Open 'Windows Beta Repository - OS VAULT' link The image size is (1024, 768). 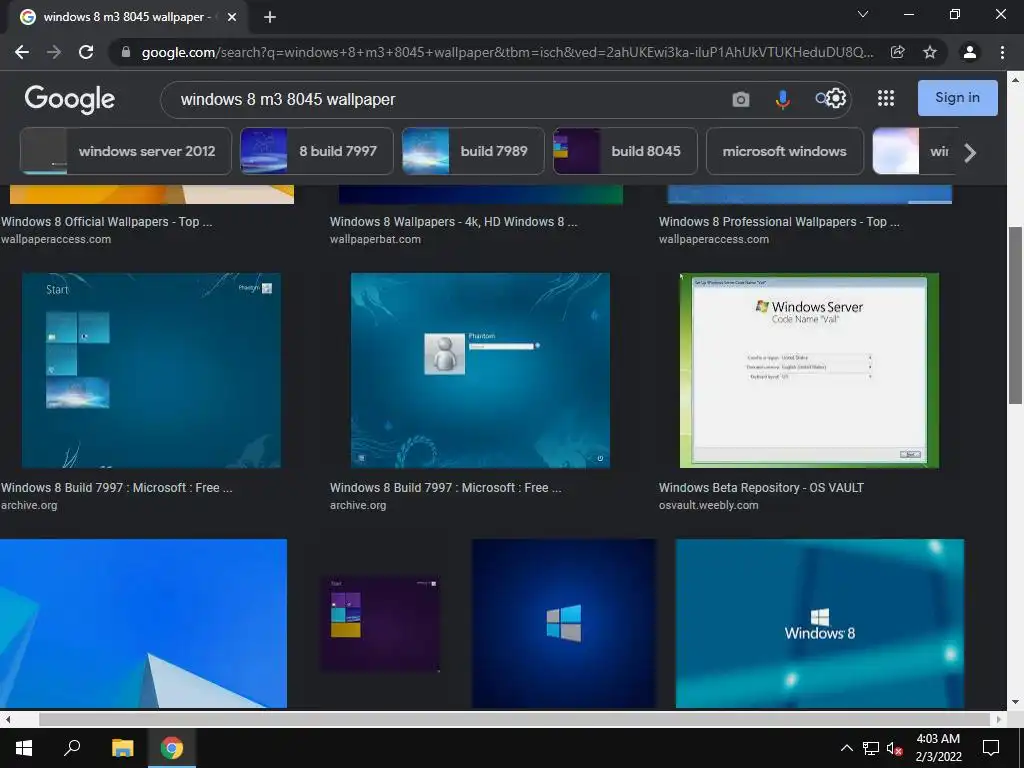[761, 487]
